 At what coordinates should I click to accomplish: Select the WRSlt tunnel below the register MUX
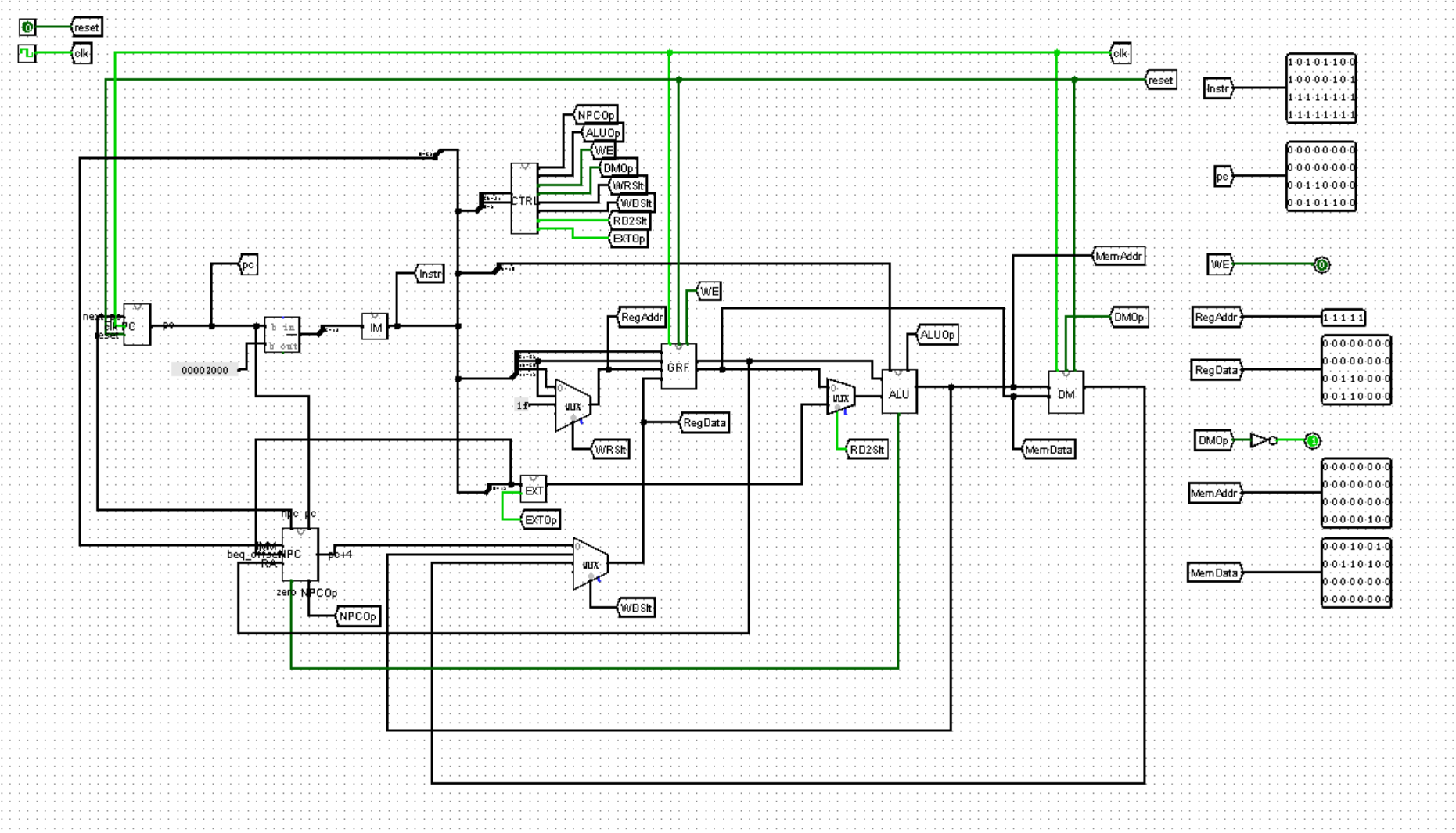(x=610, y=450)
